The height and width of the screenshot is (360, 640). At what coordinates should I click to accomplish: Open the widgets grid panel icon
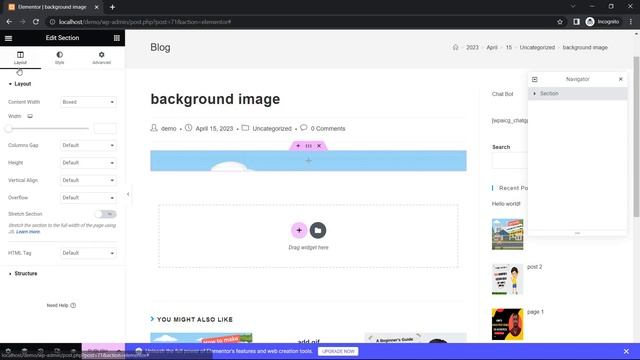pyautogui.click(x=117, y=38)
